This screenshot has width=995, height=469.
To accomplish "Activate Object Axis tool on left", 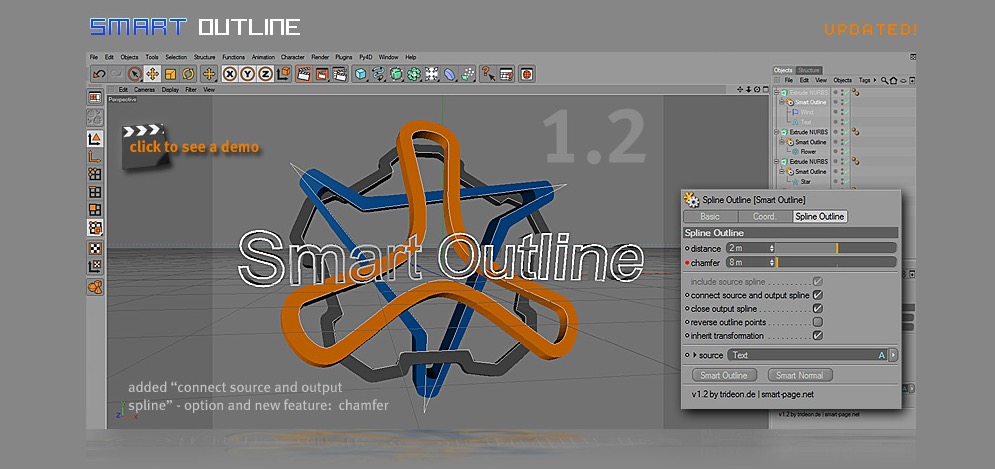I will pos(95,157).
